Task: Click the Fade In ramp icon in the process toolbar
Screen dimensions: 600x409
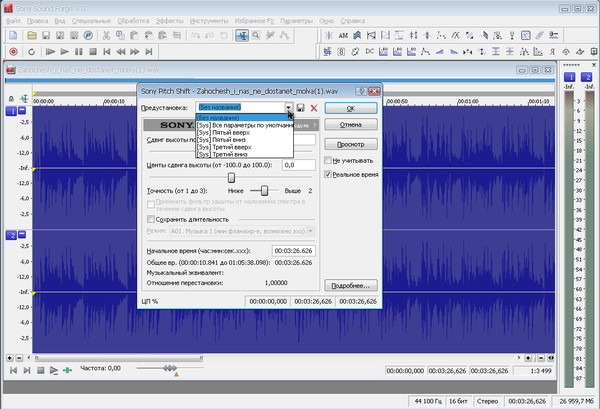Action: pyautogui.click(x=439, y=51)
